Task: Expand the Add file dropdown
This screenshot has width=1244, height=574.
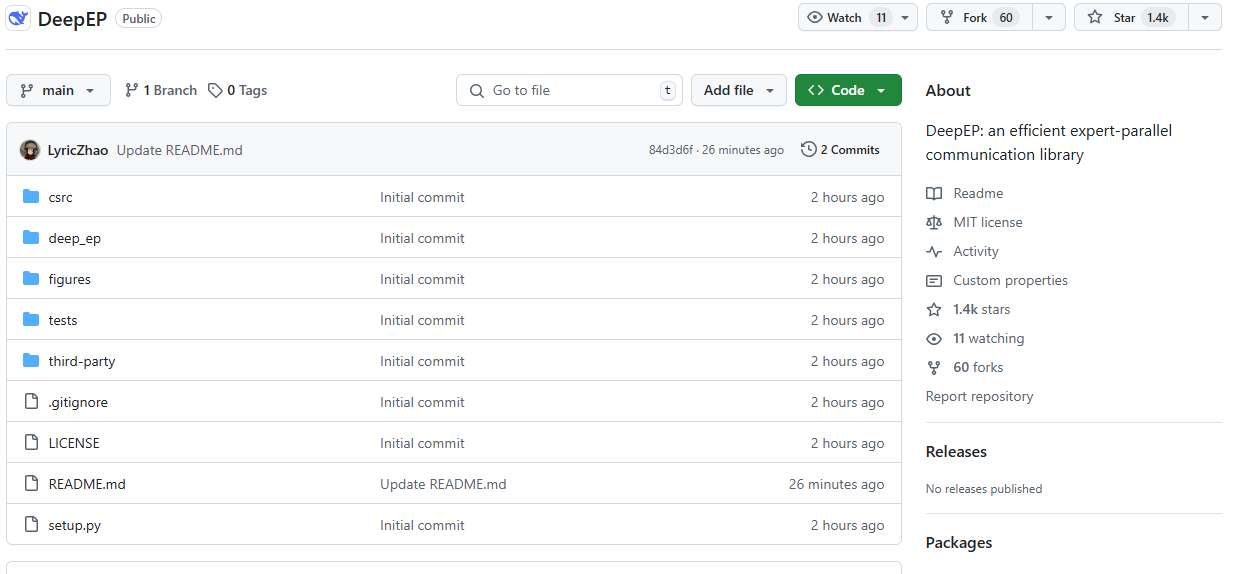Action: coord(738,90)
